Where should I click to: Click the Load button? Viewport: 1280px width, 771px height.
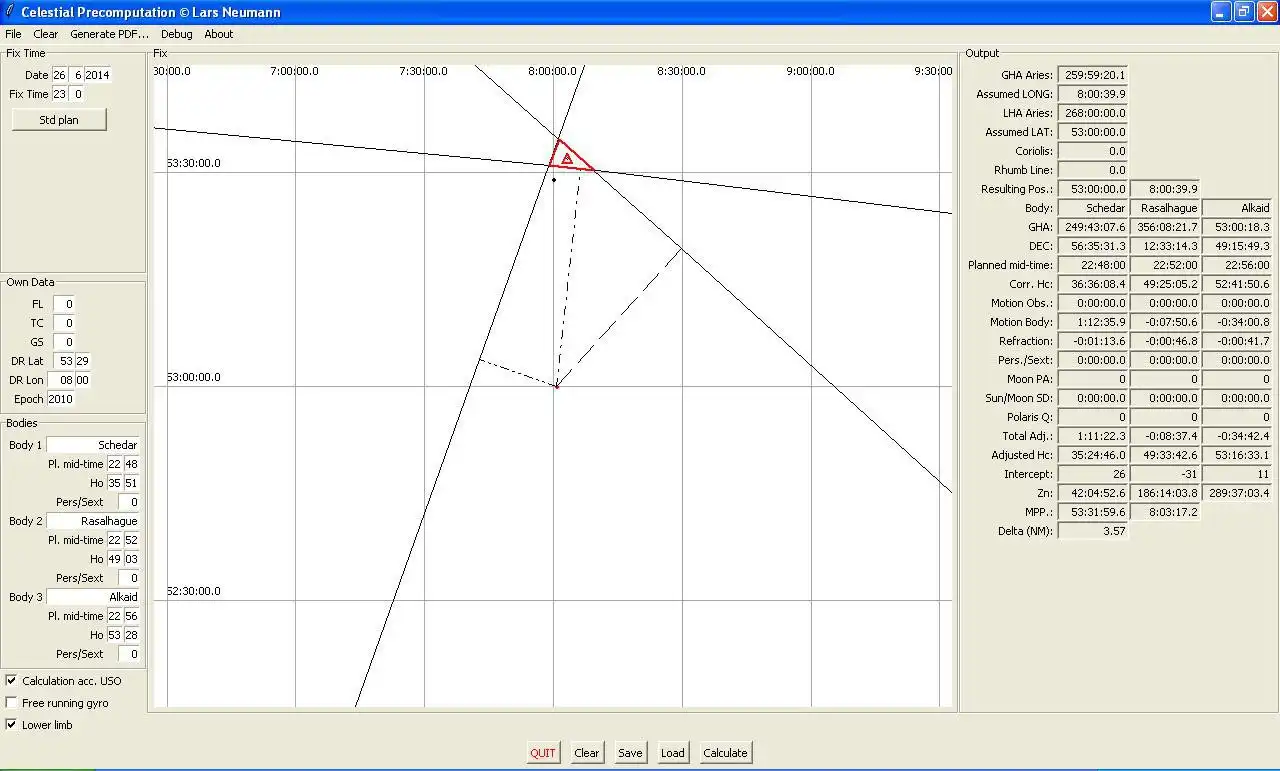click(673, 753)
